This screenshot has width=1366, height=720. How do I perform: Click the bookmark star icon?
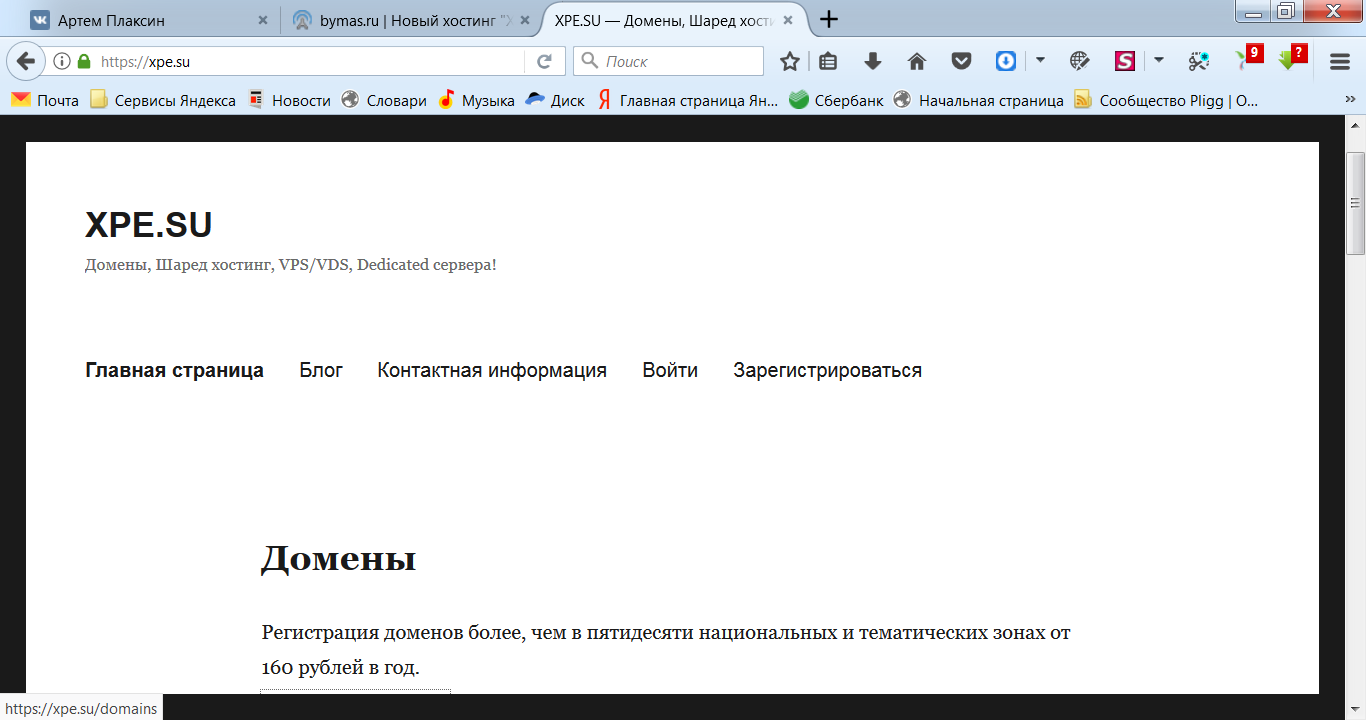(790, 62)
